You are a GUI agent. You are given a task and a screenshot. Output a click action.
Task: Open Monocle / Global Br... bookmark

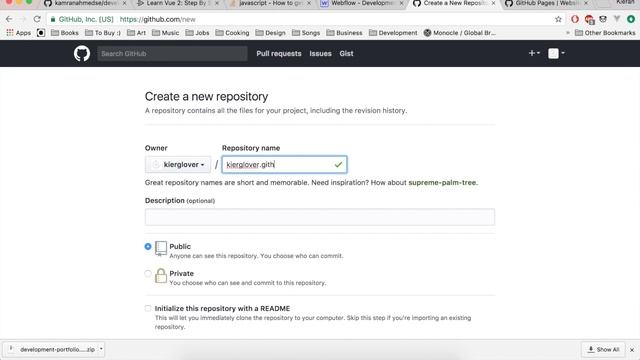tap(459, 33)
